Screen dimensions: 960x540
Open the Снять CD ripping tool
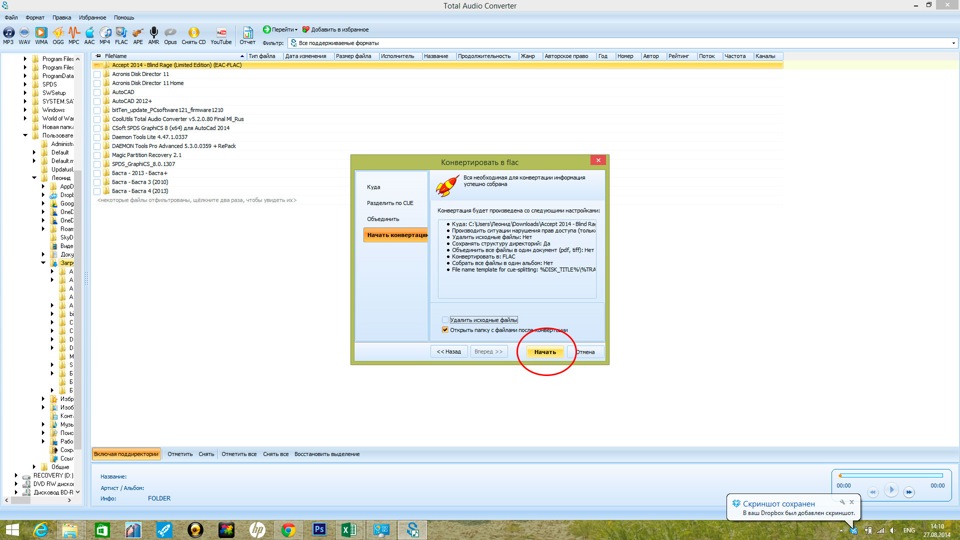pyautogui.click(x=193, y=36)
